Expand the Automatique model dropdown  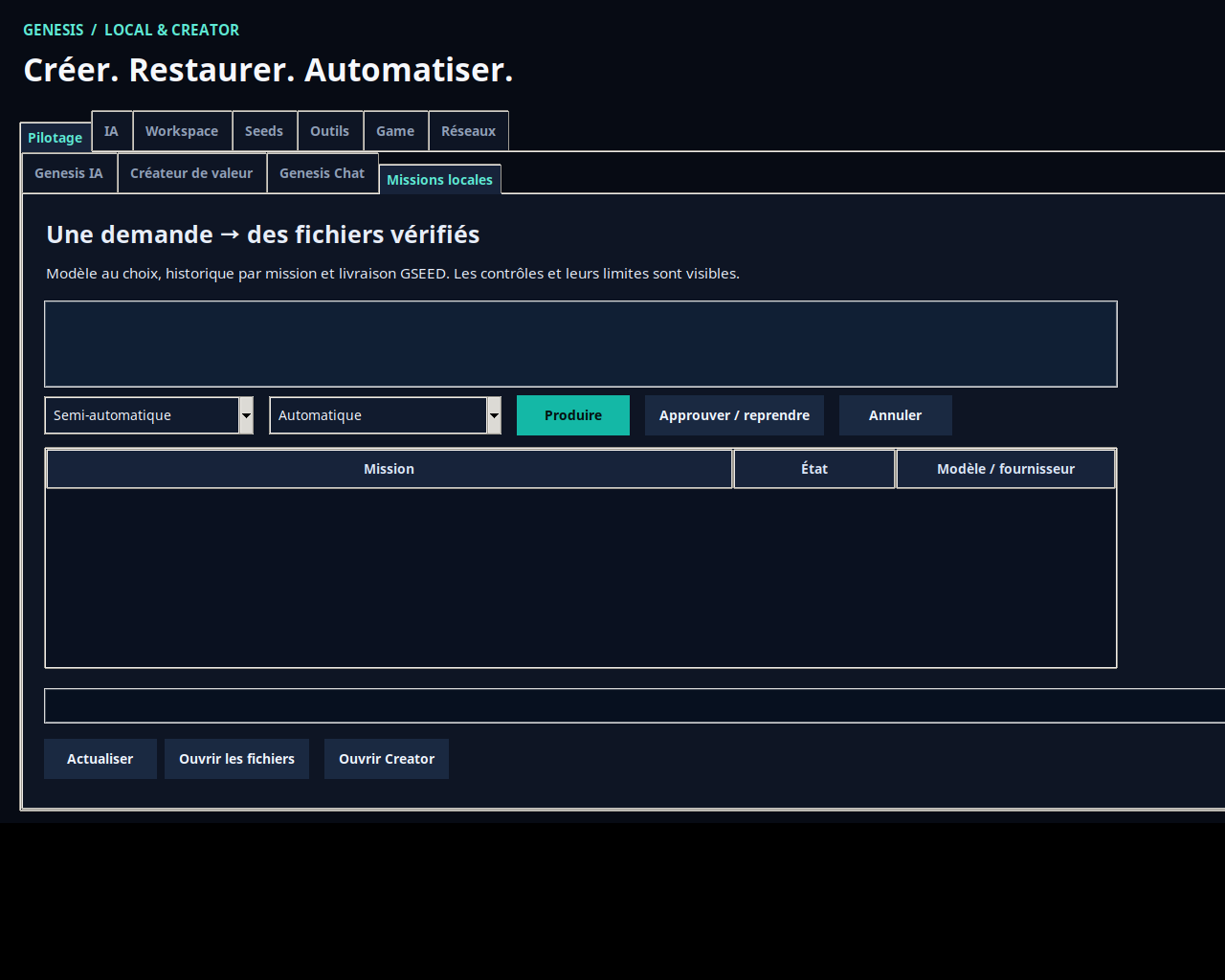(x=386, y=415)
